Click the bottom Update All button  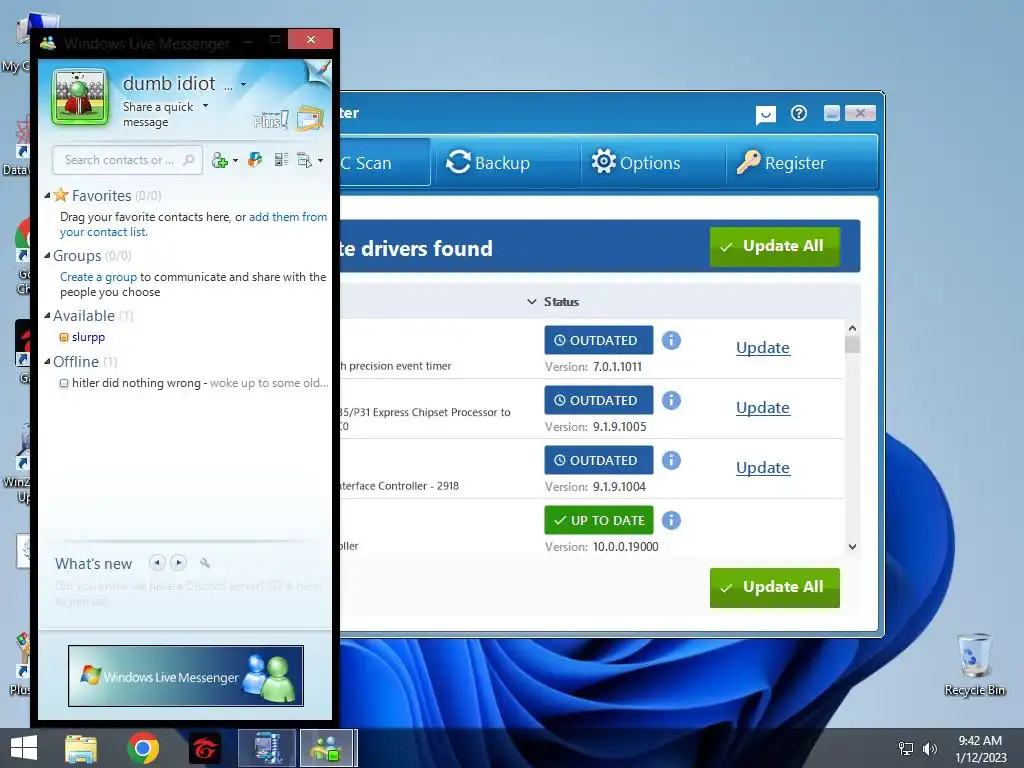(775, 587)
